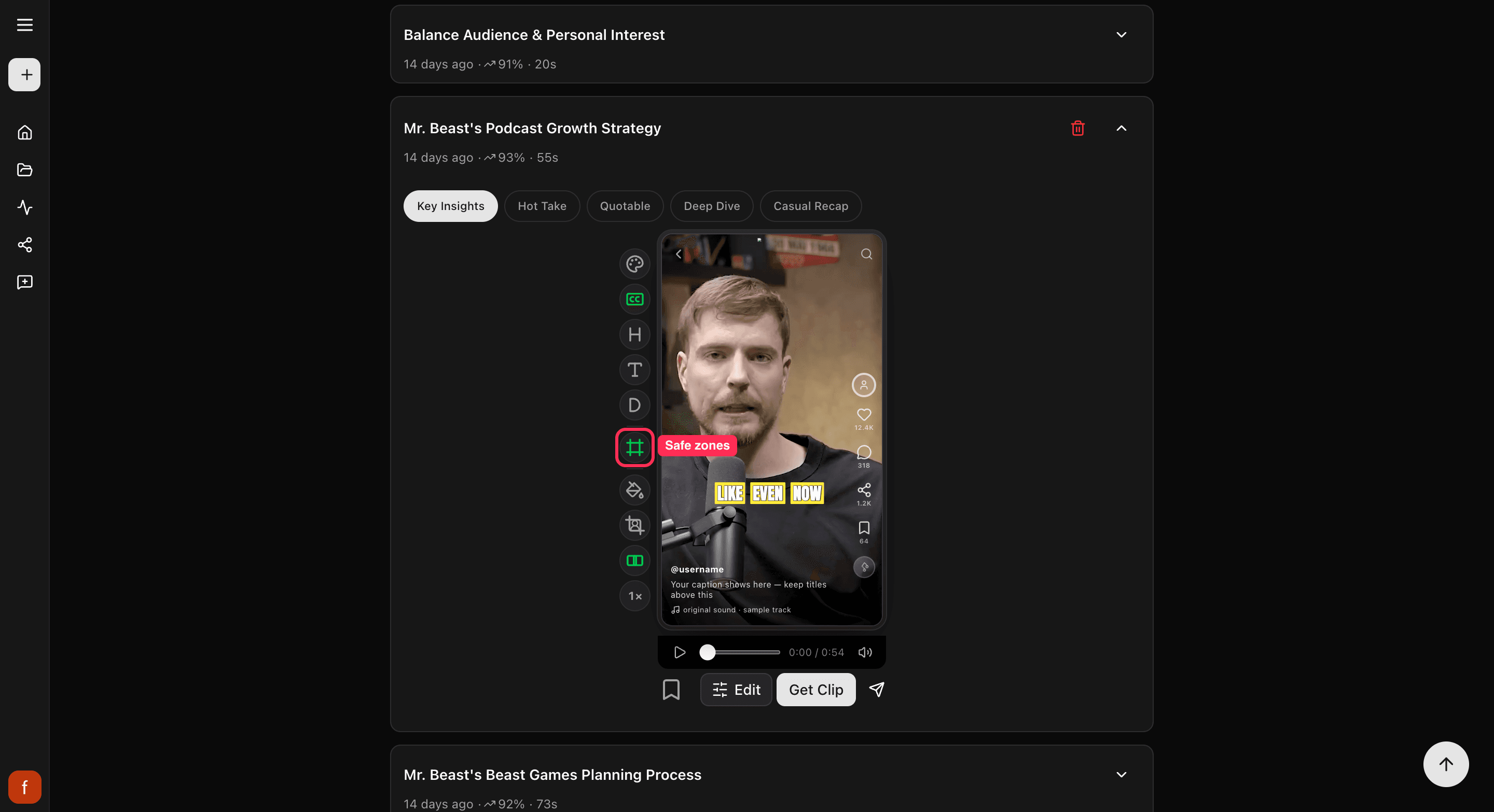1494x812 pixels.
Task: Select the H headline tool
Action: tap(634, 335)
